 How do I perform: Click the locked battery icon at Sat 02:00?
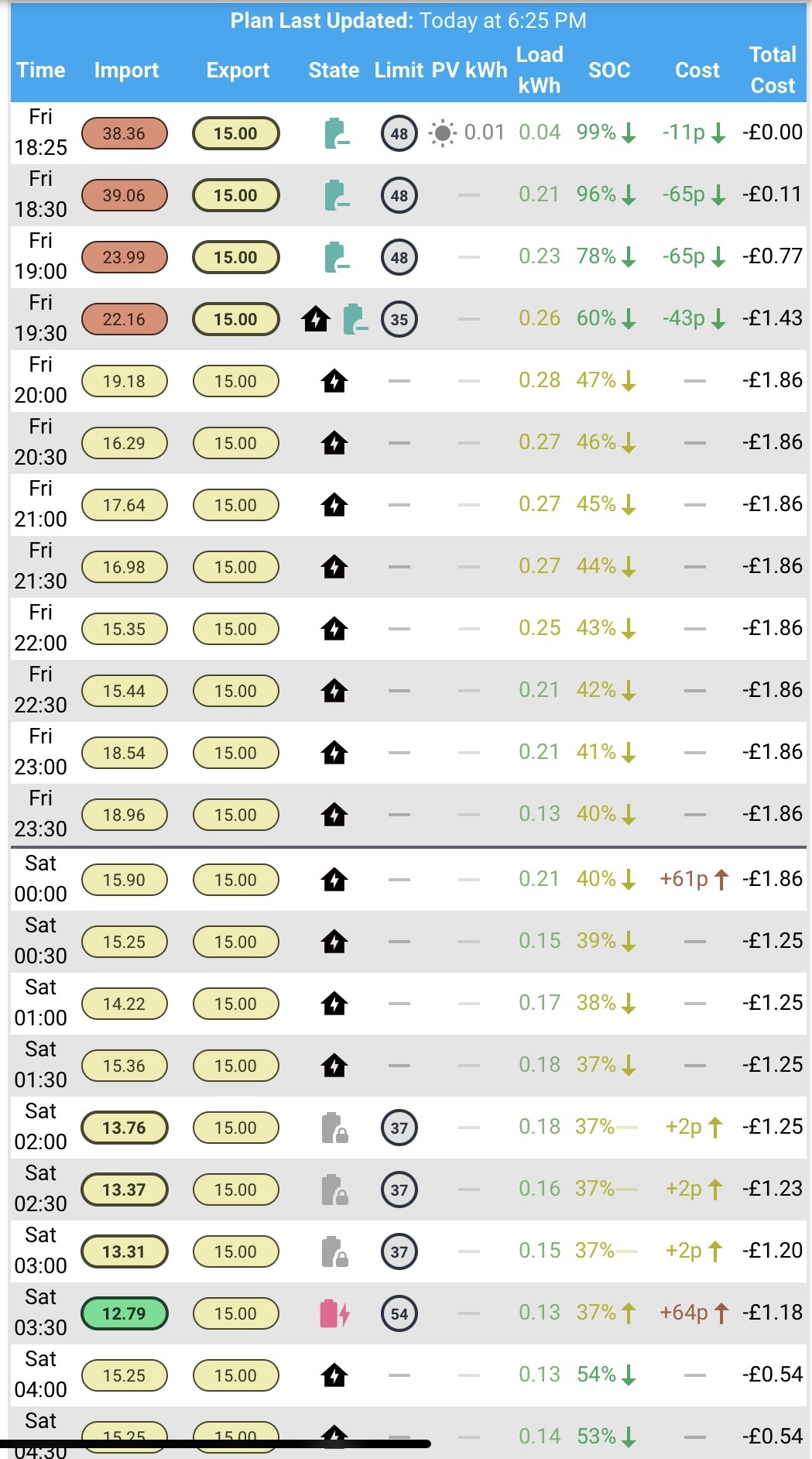(x=335, y=1128)
